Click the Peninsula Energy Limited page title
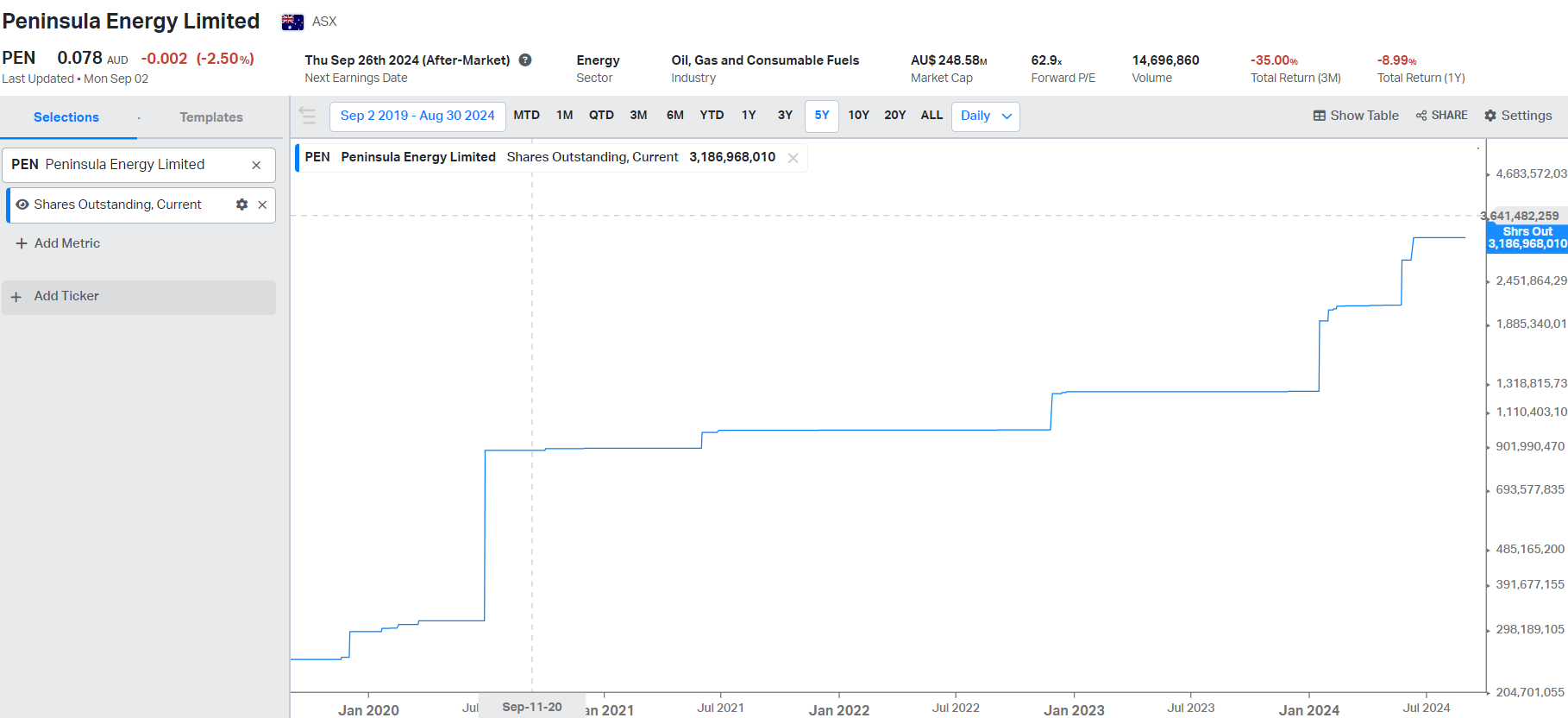This screenshot has height=718, width=1568. 131,22
